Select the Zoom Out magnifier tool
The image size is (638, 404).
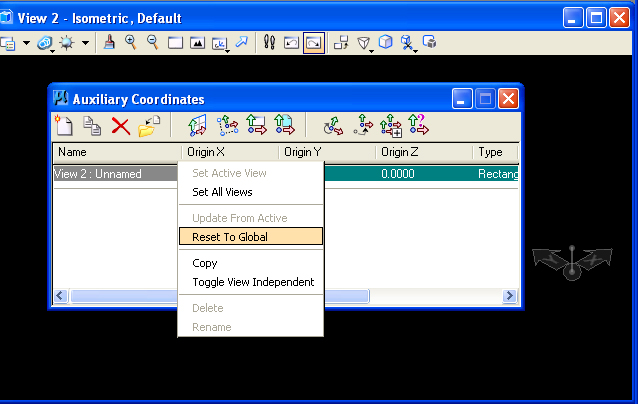(153, 42)
